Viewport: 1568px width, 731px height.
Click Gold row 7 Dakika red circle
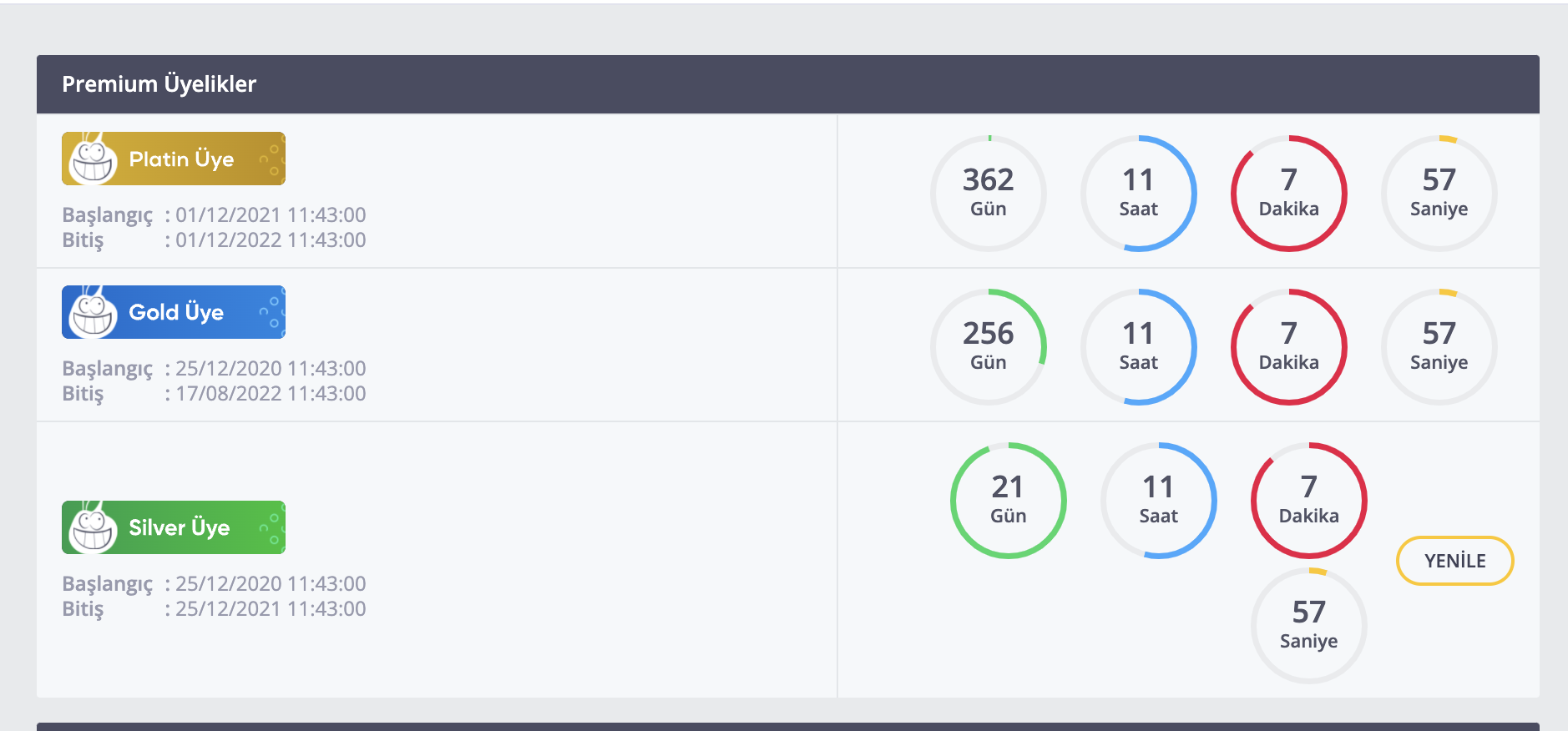coord(1289,347)
